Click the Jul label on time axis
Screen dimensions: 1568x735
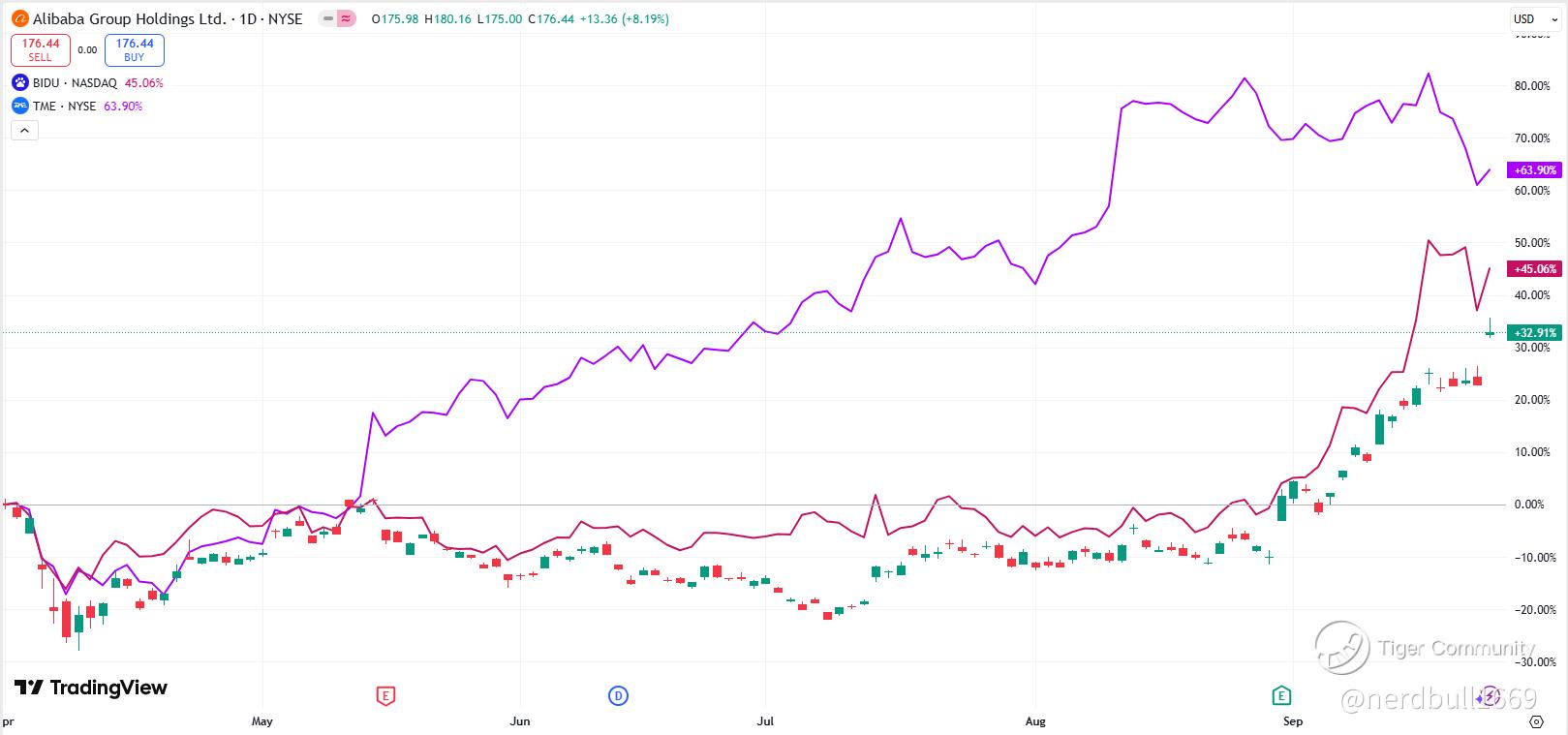pyautogui.click(x=766, y=721)
